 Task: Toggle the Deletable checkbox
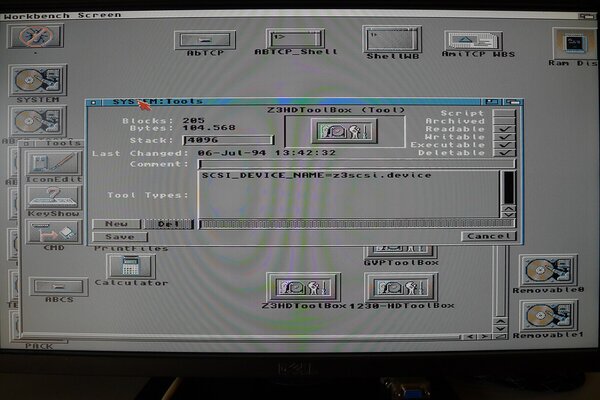point(505,153)
